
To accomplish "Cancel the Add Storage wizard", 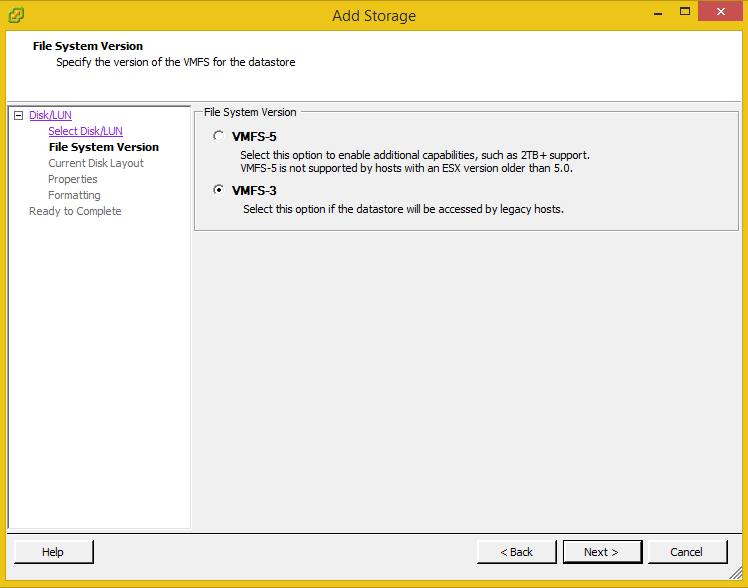I will 687,552.
